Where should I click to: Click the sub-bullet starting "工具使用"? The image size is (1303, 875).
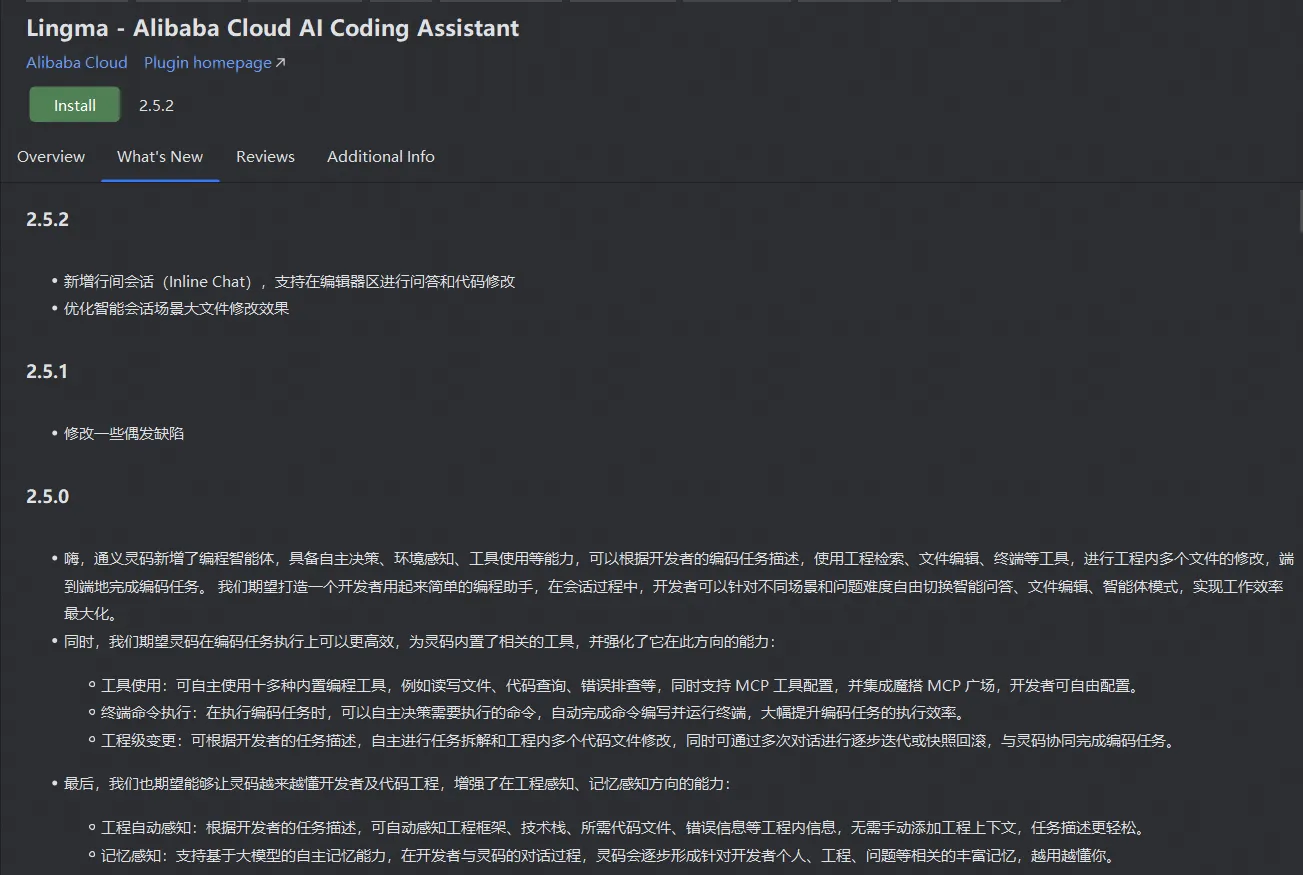(x=621, y=686)
